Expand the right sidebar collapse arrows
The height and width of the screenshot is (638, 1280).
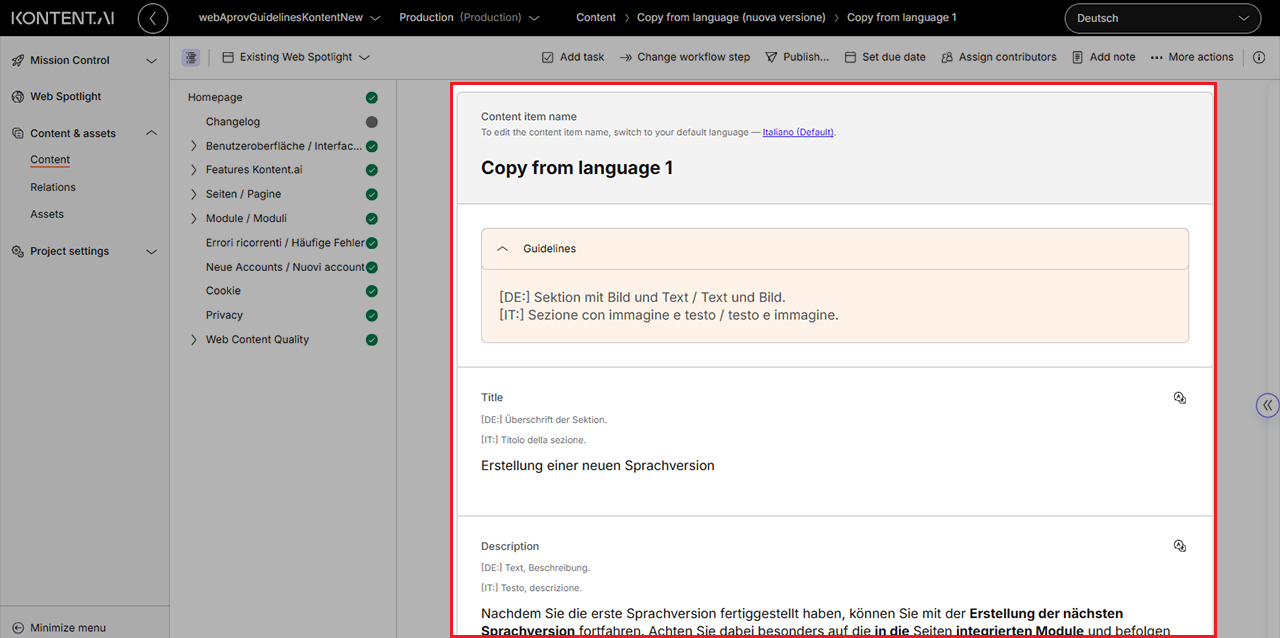coord(1267,405)
